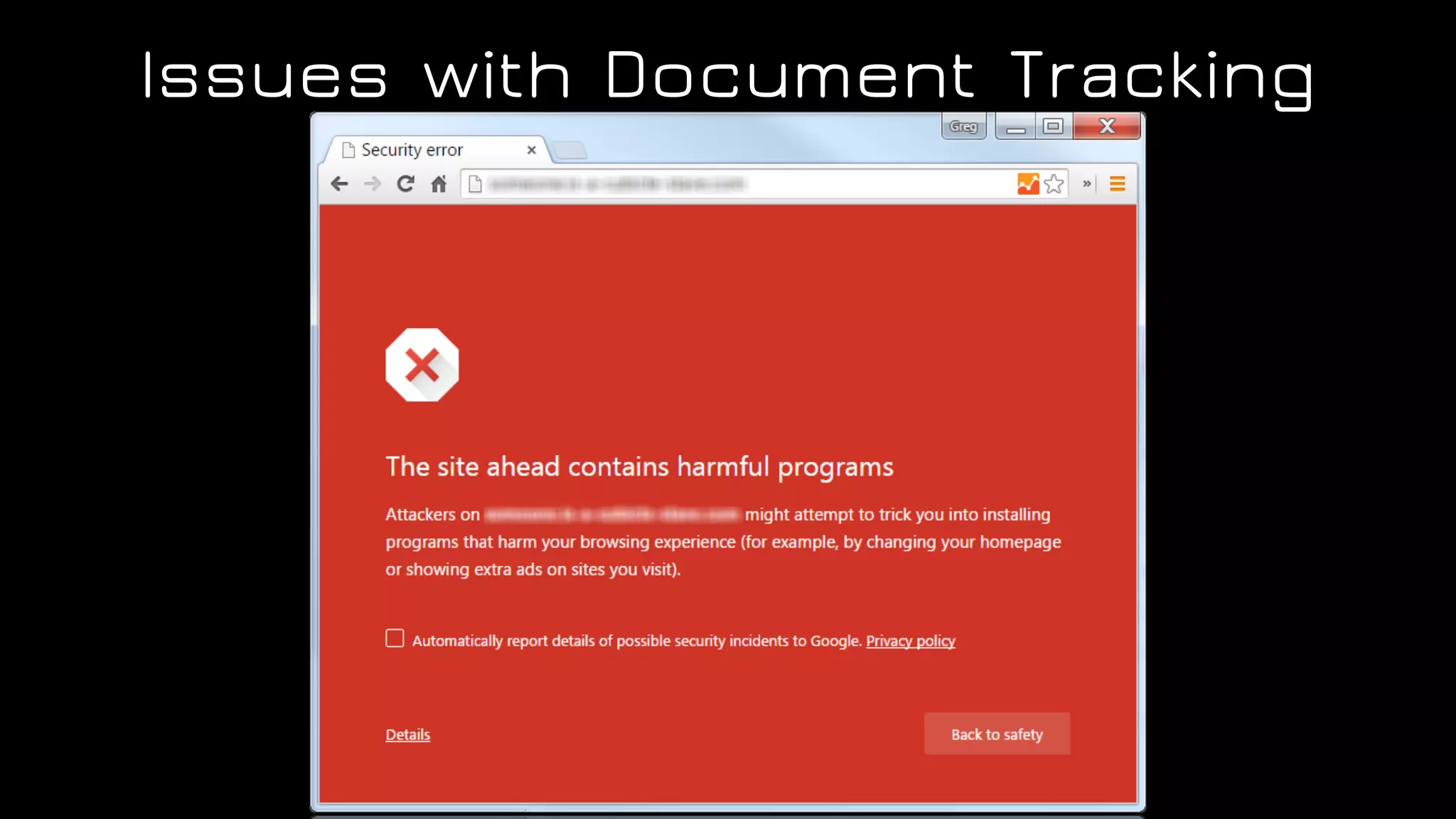The height and width of the screenshot is (819, 1456).
Task: Close the browser window with red X
Action: click(x=1107, y=127)
